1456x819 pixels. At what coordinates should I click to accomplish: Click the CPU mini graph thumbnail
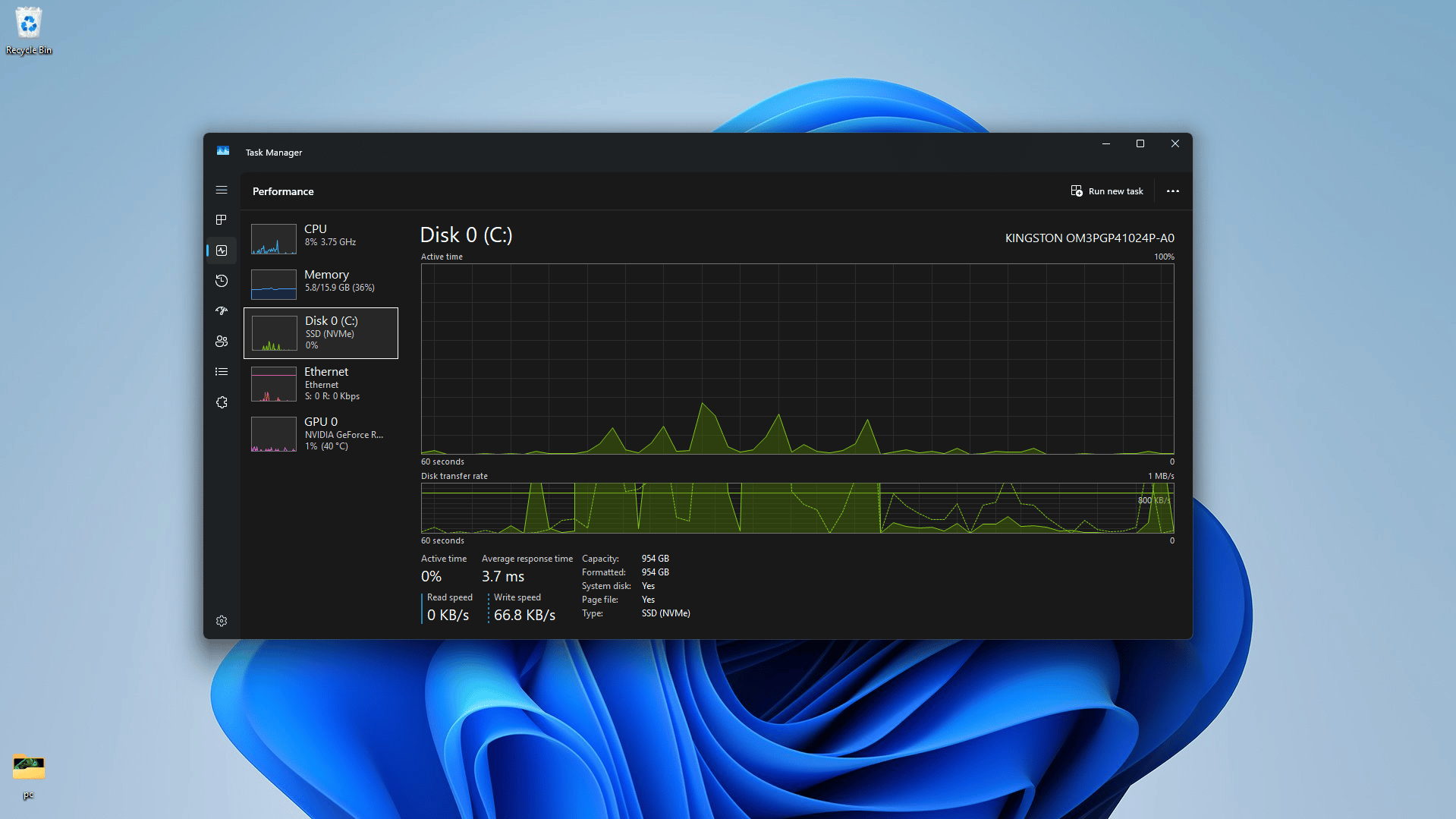pos(274,239)
